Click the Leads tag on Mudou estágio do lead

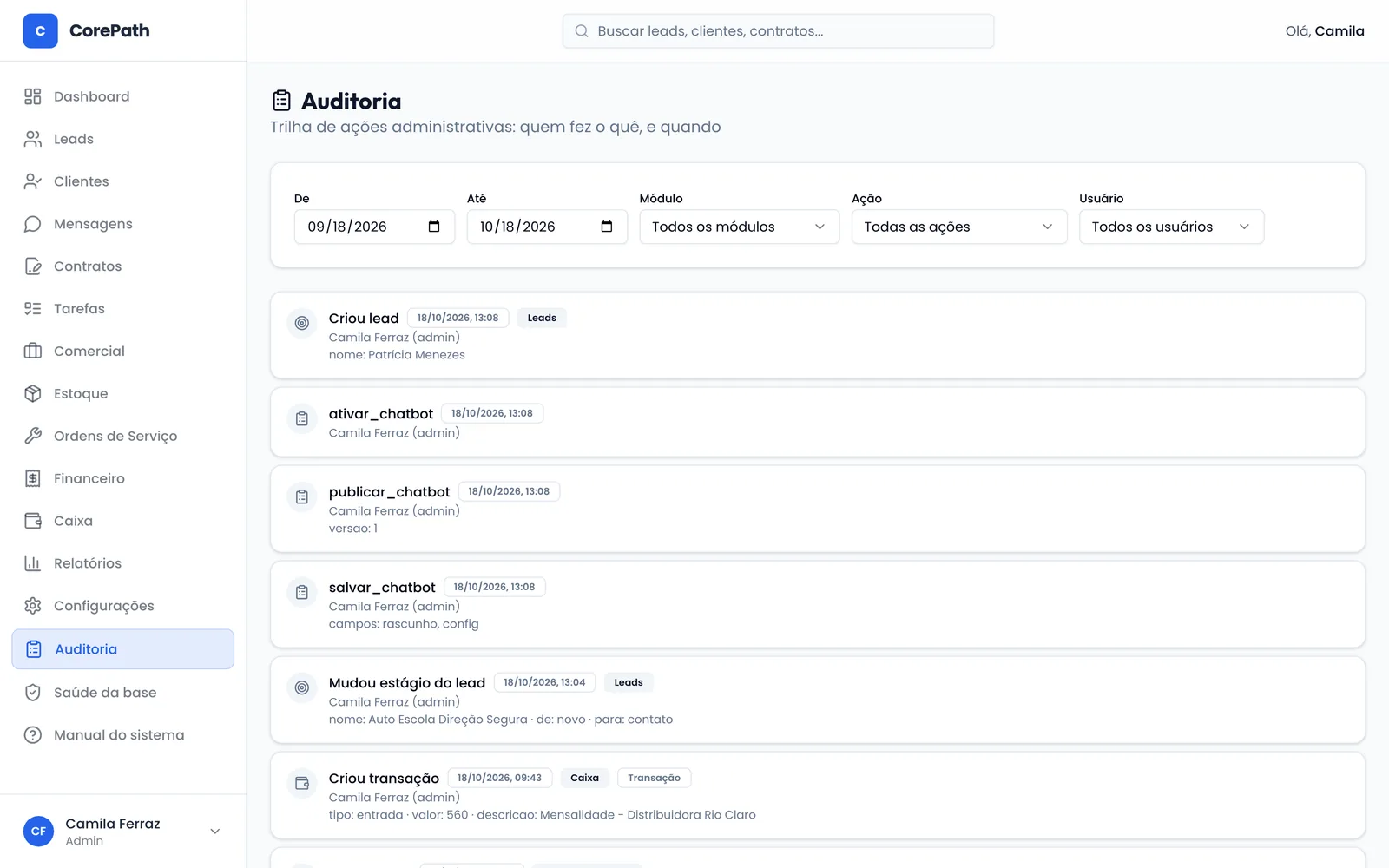coord(629,682)
